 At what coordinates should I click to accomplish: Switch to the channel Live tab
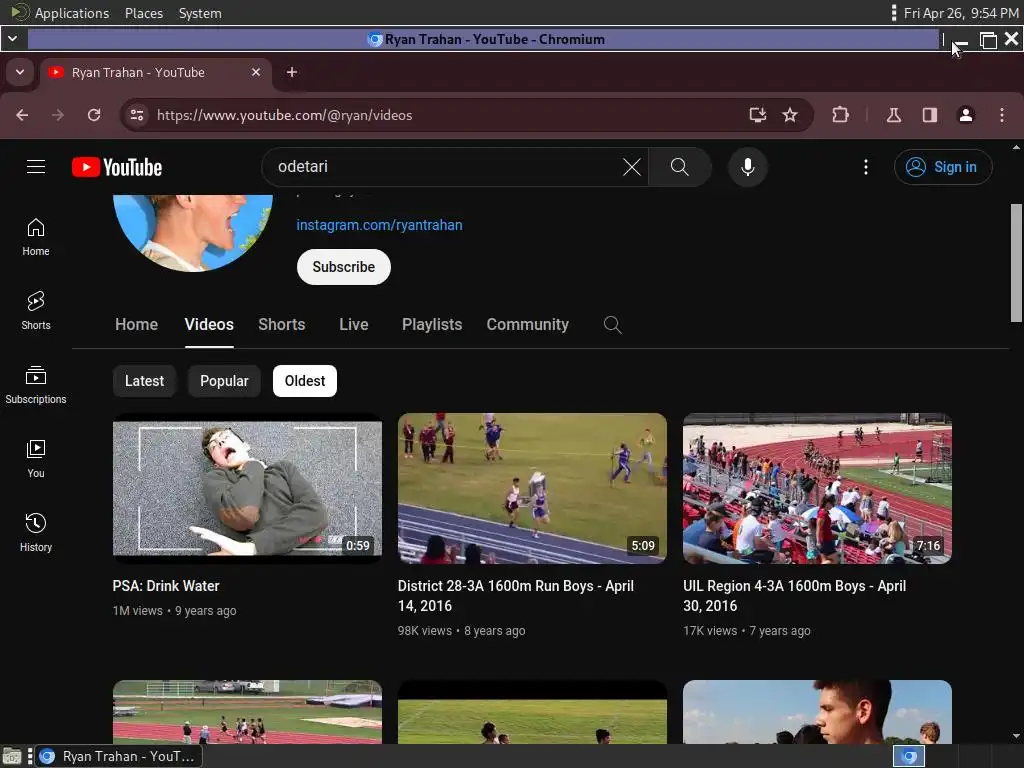pyautogui.click(x=353, y=325)
